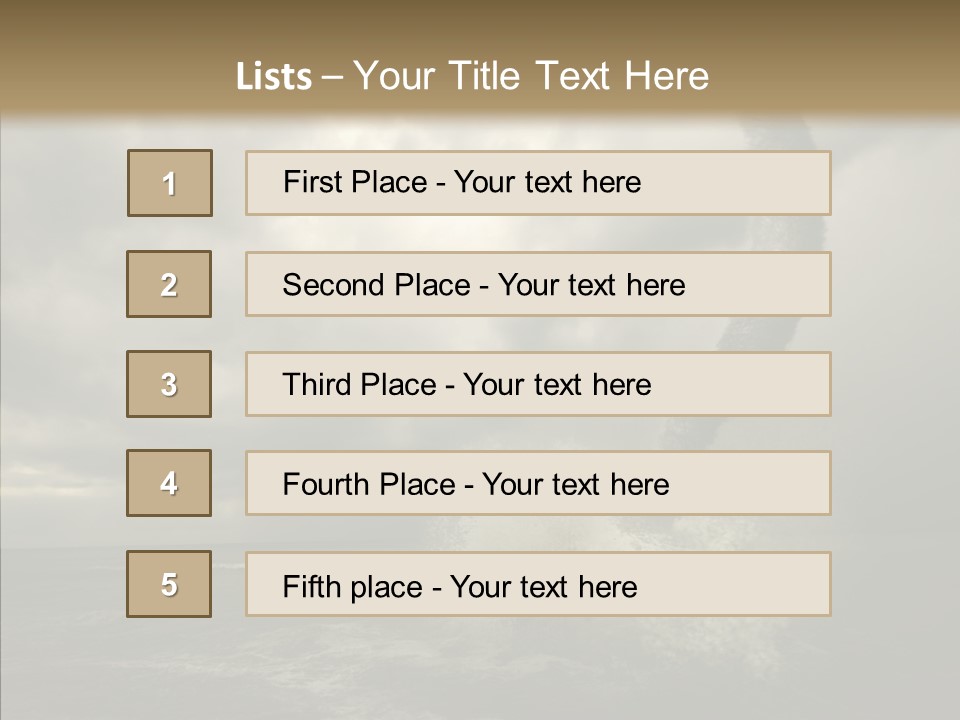Select the bold word Lists
This screenshot has width=960, height=720.
(x=274, y=77)
